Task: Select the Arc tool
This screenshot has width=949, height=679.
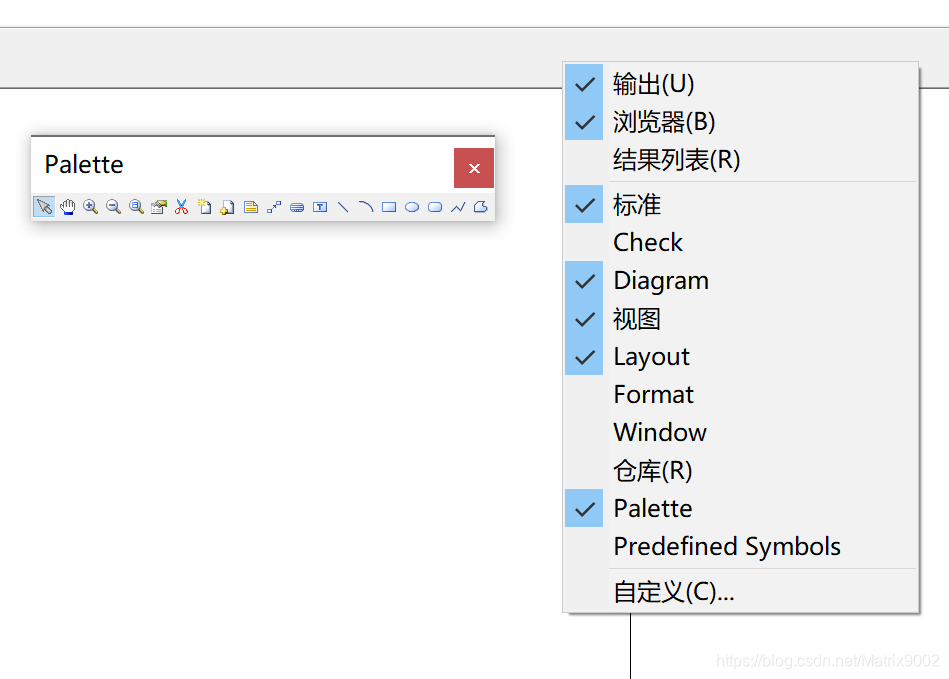Action: coord(366,207)
